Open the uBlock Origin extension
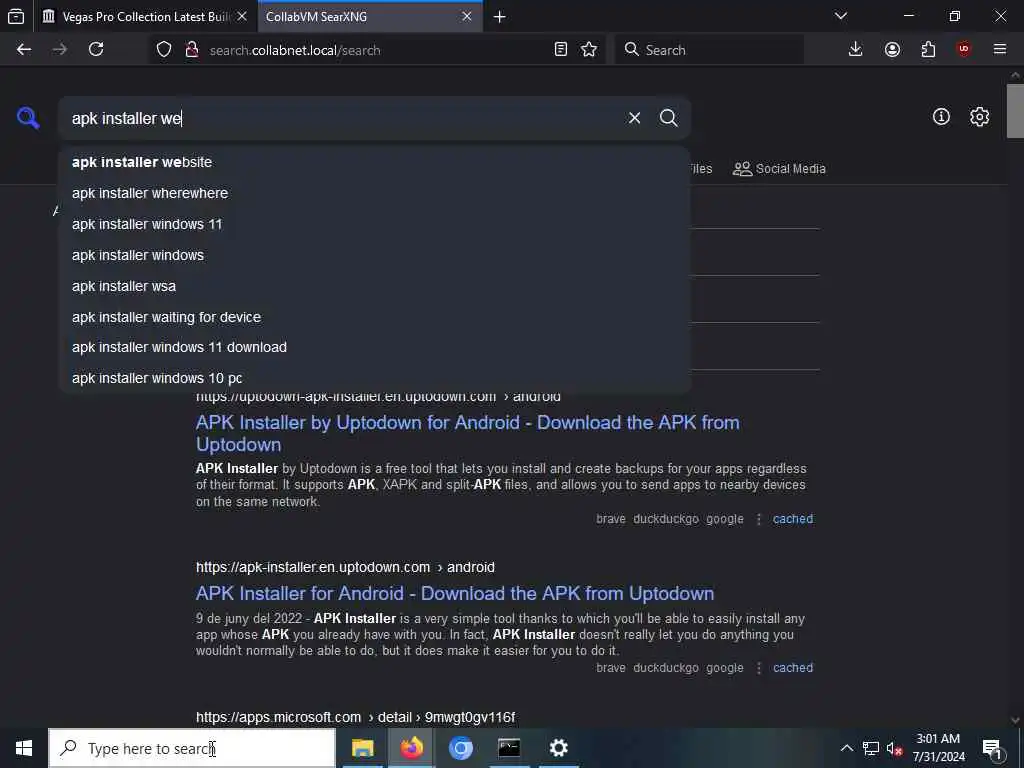The width and height of the screenshot is (1024, 768). (x=964, y=50)
